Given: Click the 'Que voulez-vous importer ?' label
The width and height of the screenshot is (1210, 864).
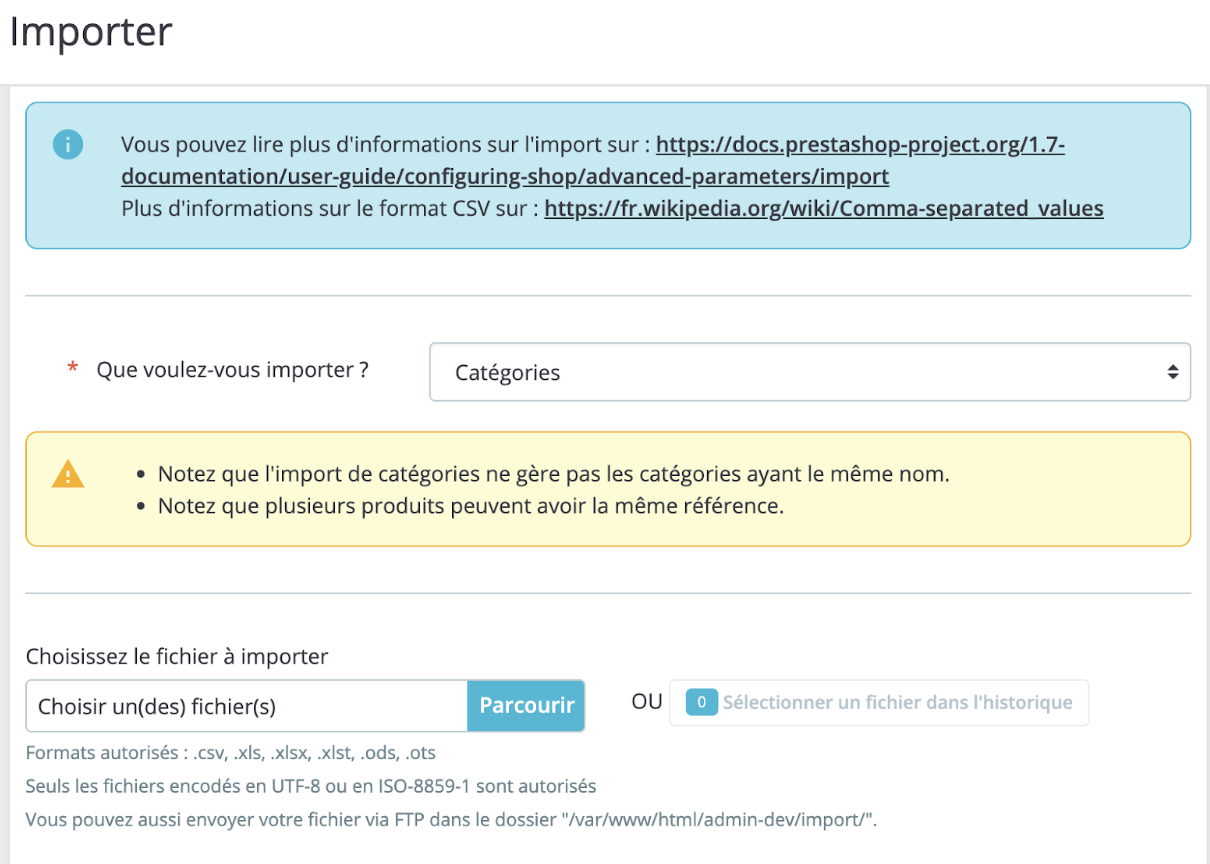Looking at the screenshot, I should pyautogui.click(x=232, y=370).
